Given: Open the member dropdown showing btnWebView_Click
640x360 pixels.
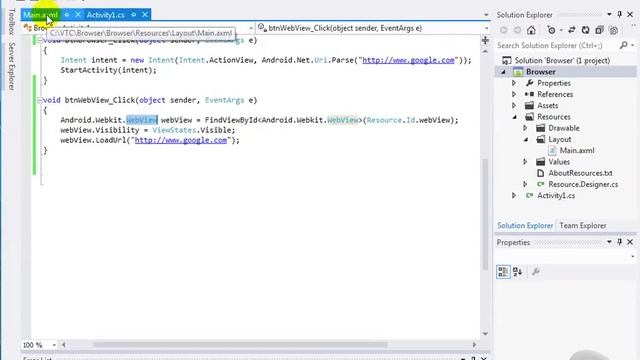Looking at the screenshot, I should pyautogui.click(x=486, y=28).
